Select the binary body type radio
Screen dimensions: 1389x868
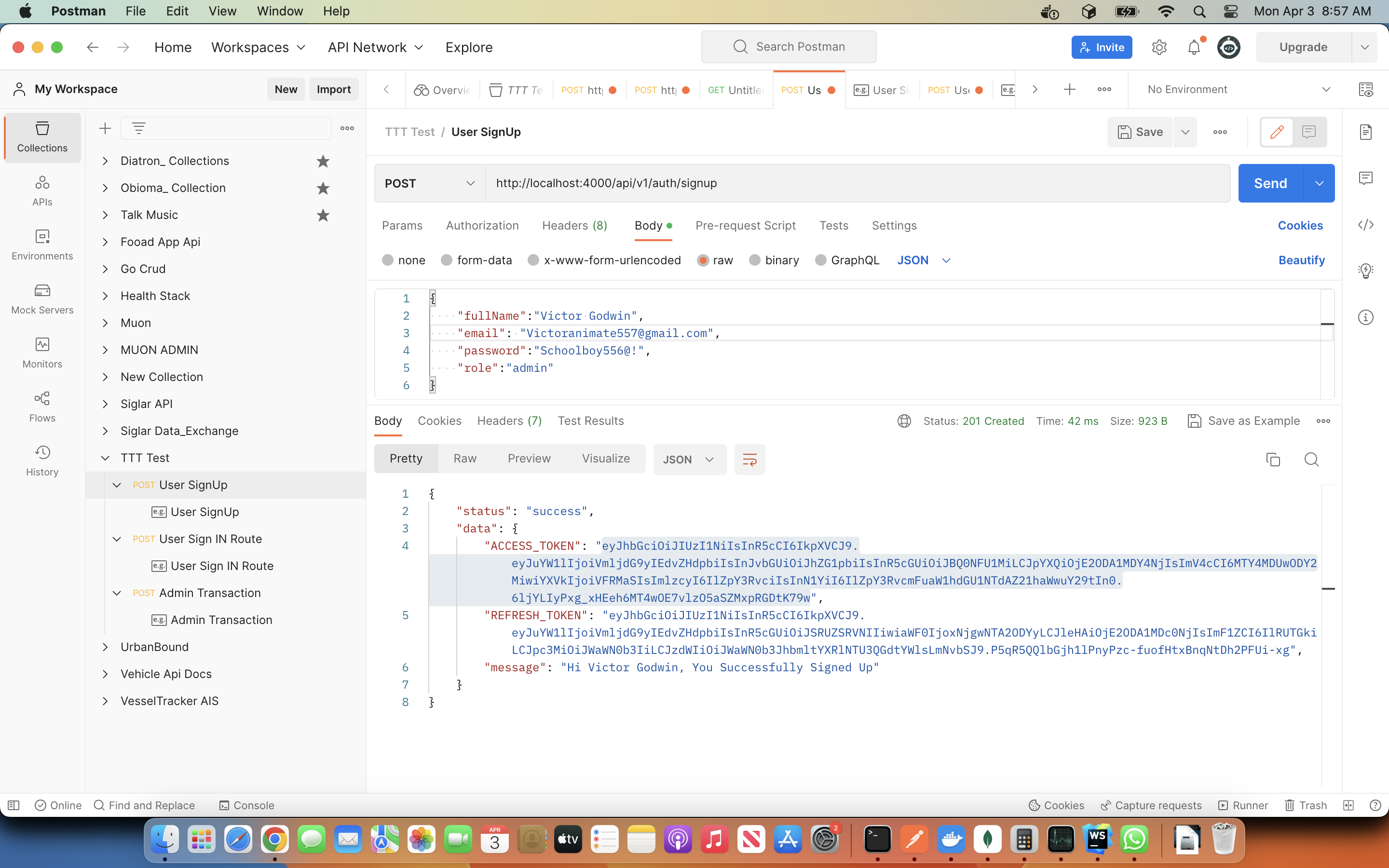(x=755, y=260)
